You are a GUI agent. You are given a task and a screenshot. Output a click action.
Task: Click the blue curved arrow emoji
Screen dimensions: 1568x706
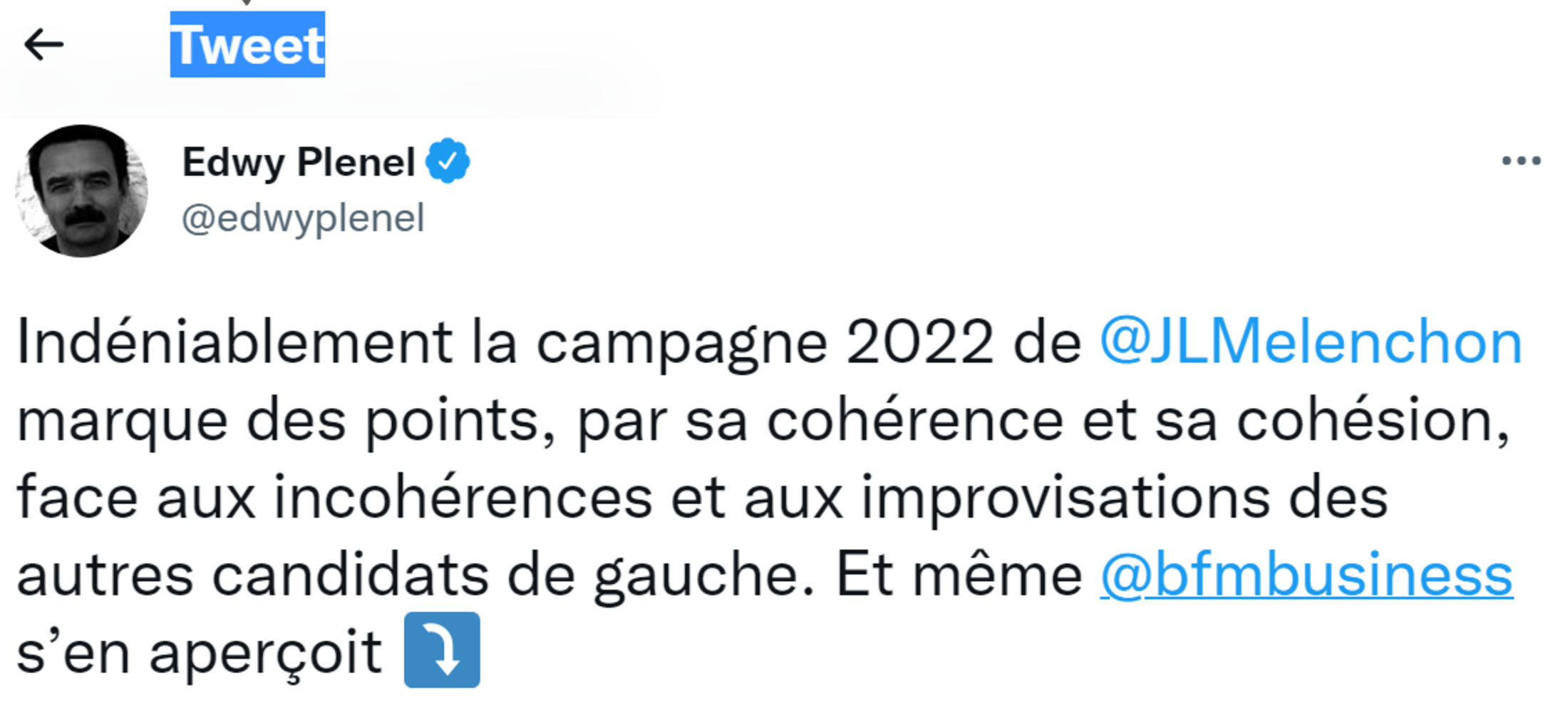coord(442,650)
